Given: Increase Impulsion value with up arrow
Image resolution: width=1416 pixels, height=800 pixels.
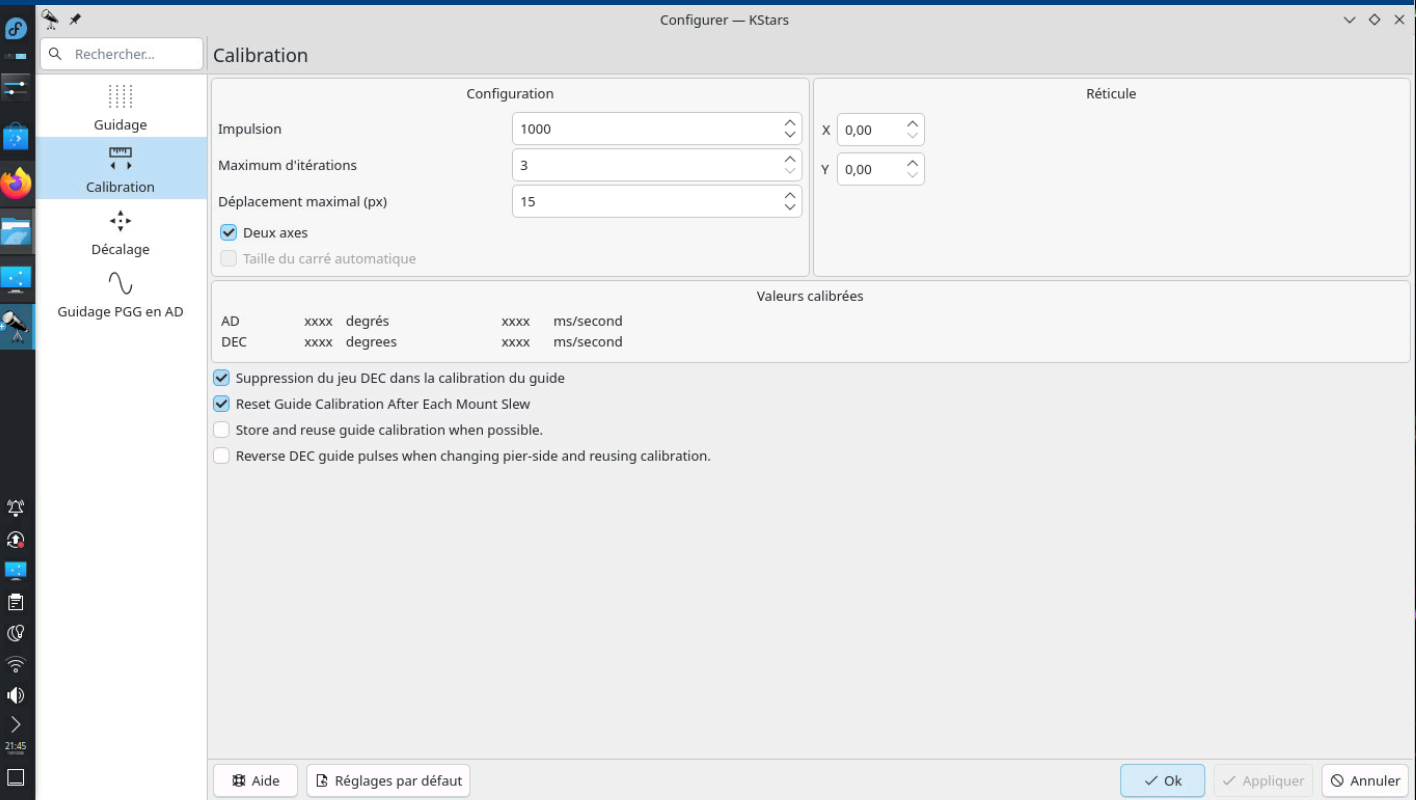Looking at the screenshot, I should coord(790,122).
